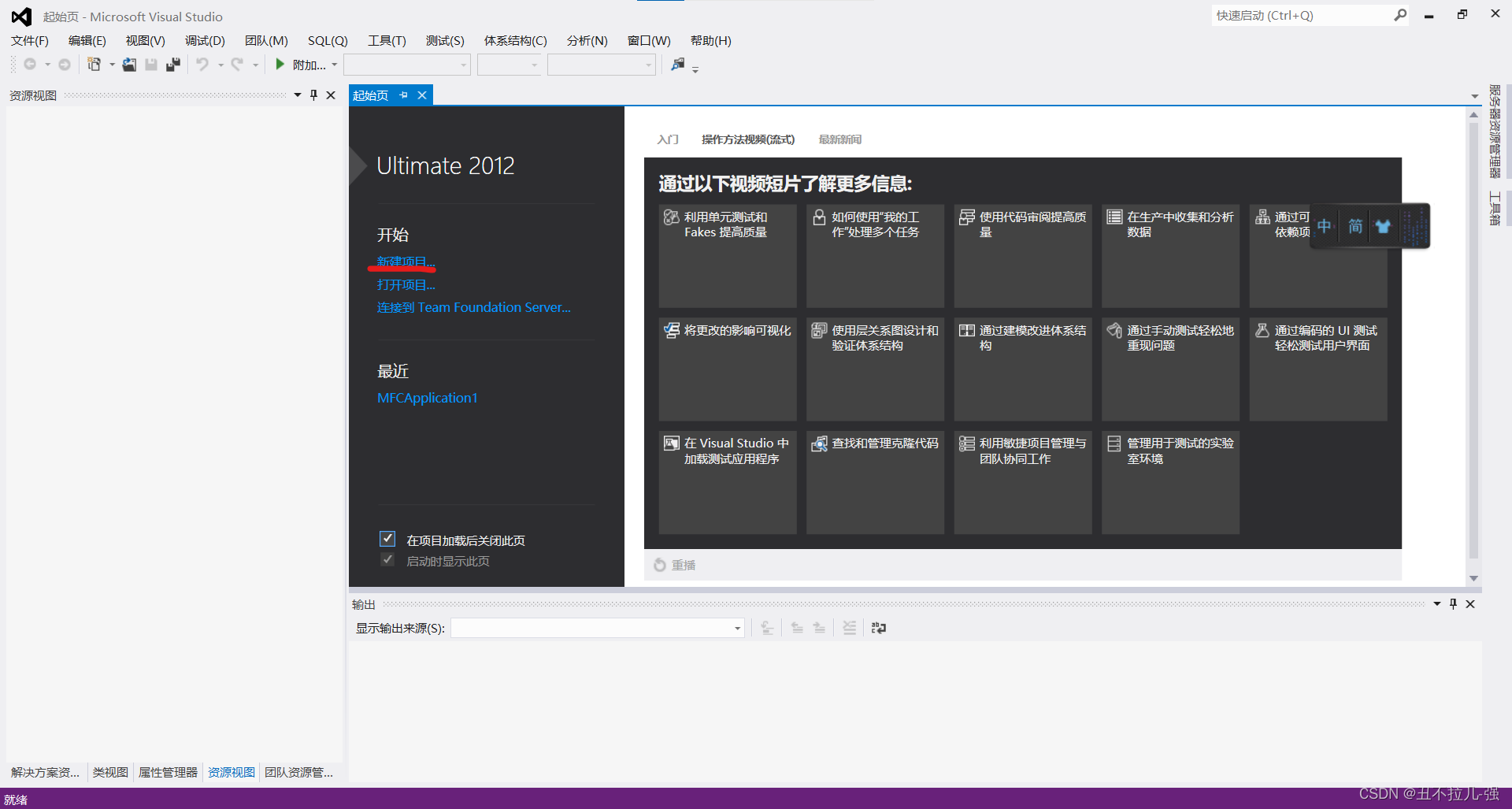Click the 新建项目... link
This screenshot has height=809, width=1512.
[x=406, y=262]
